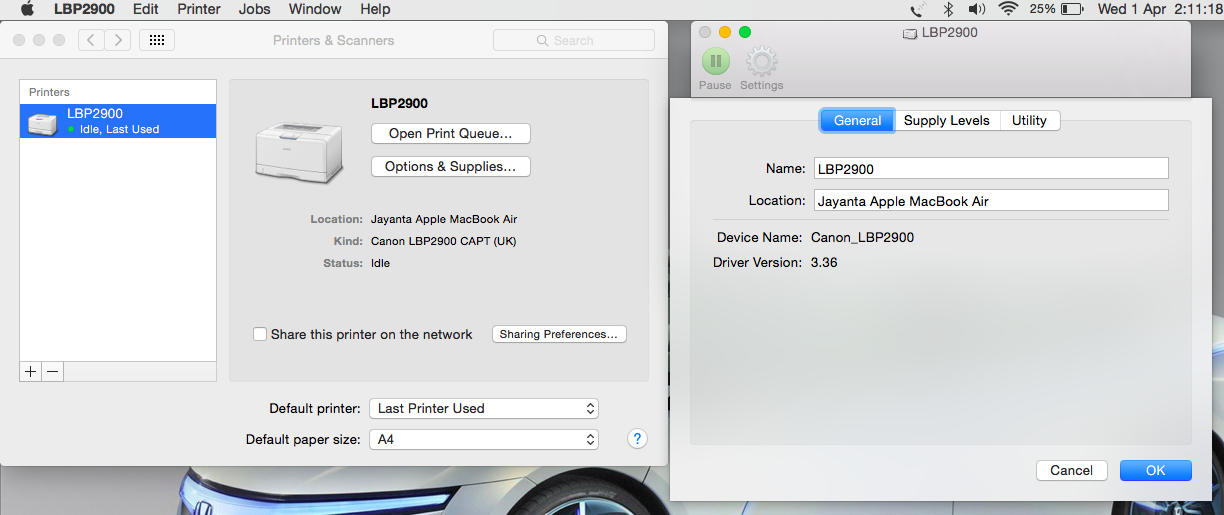The height and width of the screenshot is (515, 1224).
Task: Click the printer Name text field
Action: pos(991,168)
